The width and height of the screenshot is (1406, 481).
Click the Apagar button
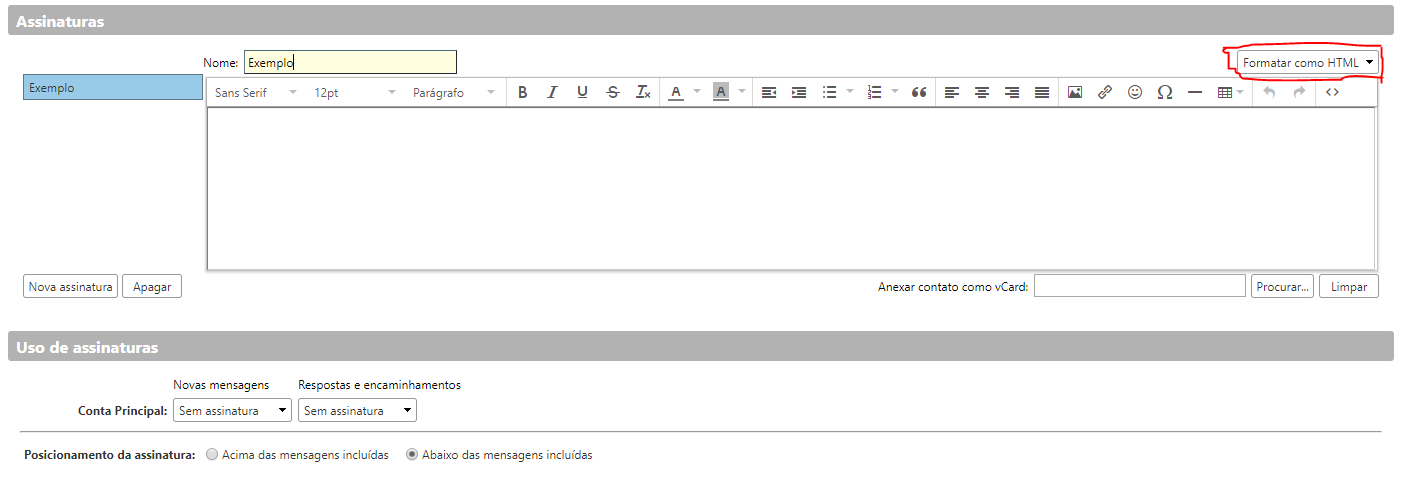pos(152,286)
